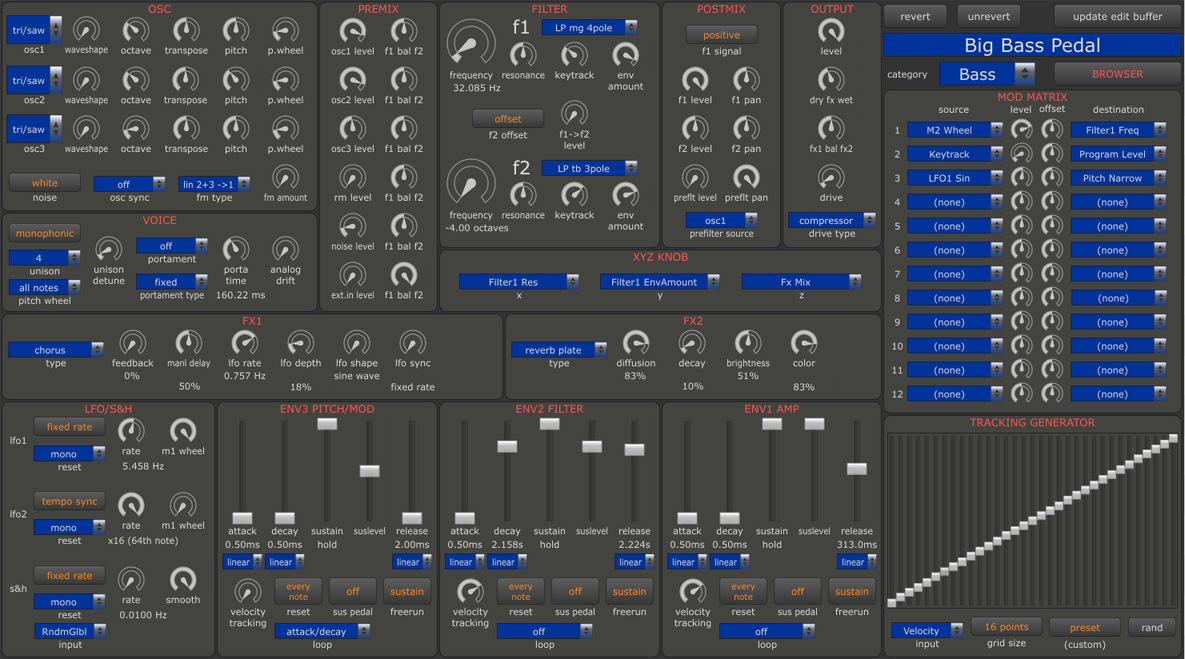
Task: Click the osc1 level knob in Premix
Action: (x=352, y=31)
